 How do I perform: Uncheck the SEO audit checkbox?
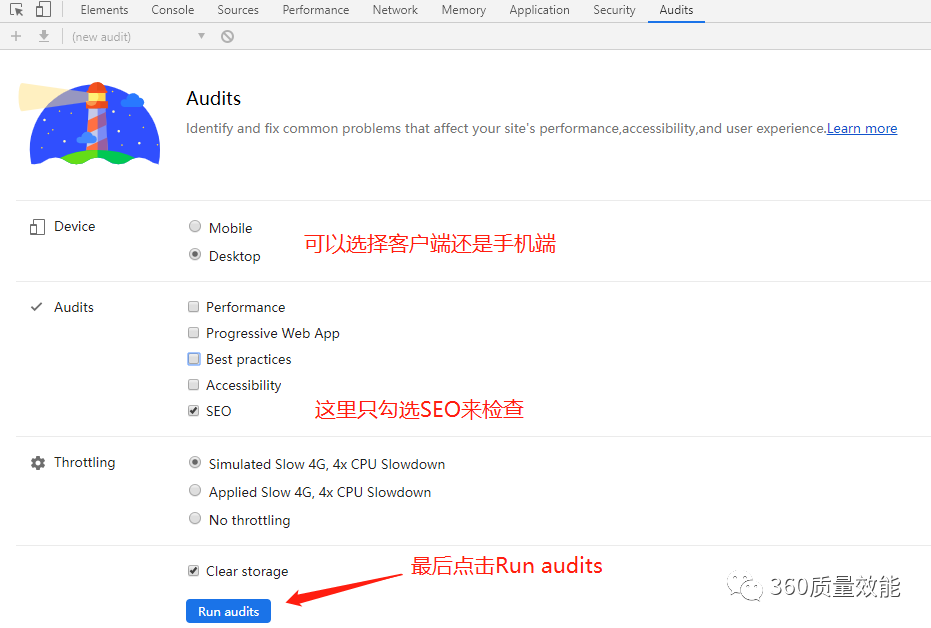point(194,411)
